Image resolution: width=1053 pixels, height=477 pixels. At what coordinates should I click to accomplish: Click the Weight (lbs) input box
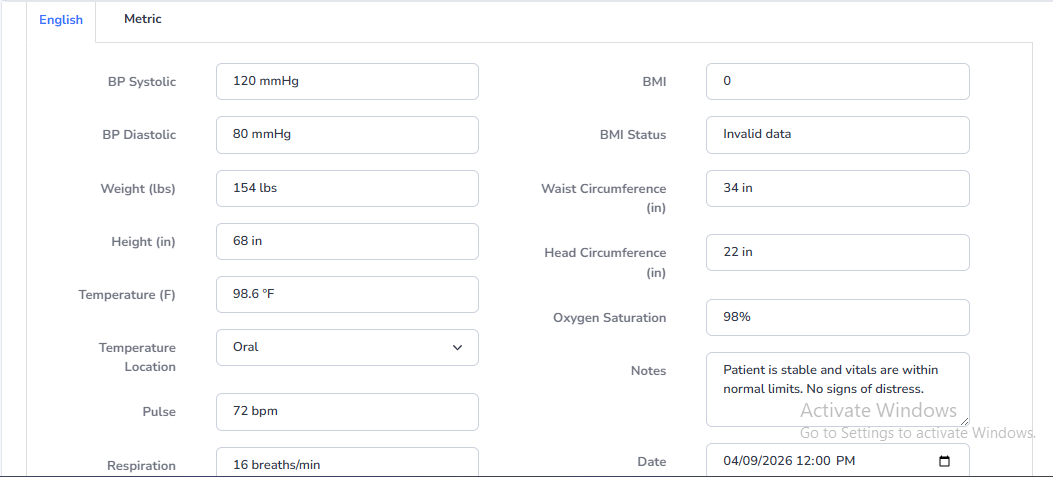[x=347, y=188]
